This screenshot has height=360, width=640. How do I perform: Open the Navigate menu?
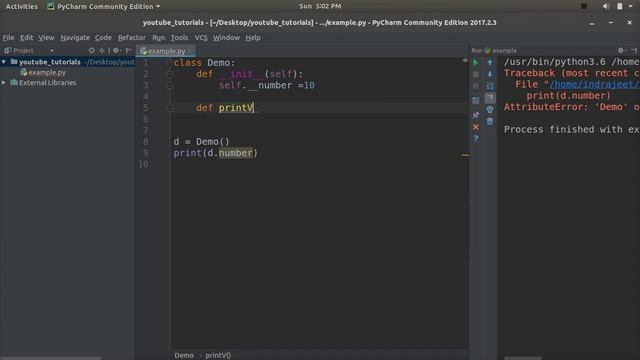75,38
